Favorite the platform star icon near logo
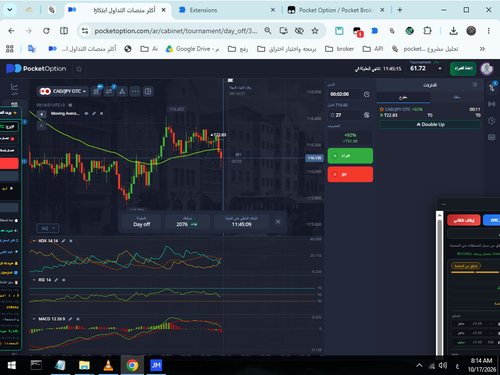Screen dimensions: 500x375 79,69
